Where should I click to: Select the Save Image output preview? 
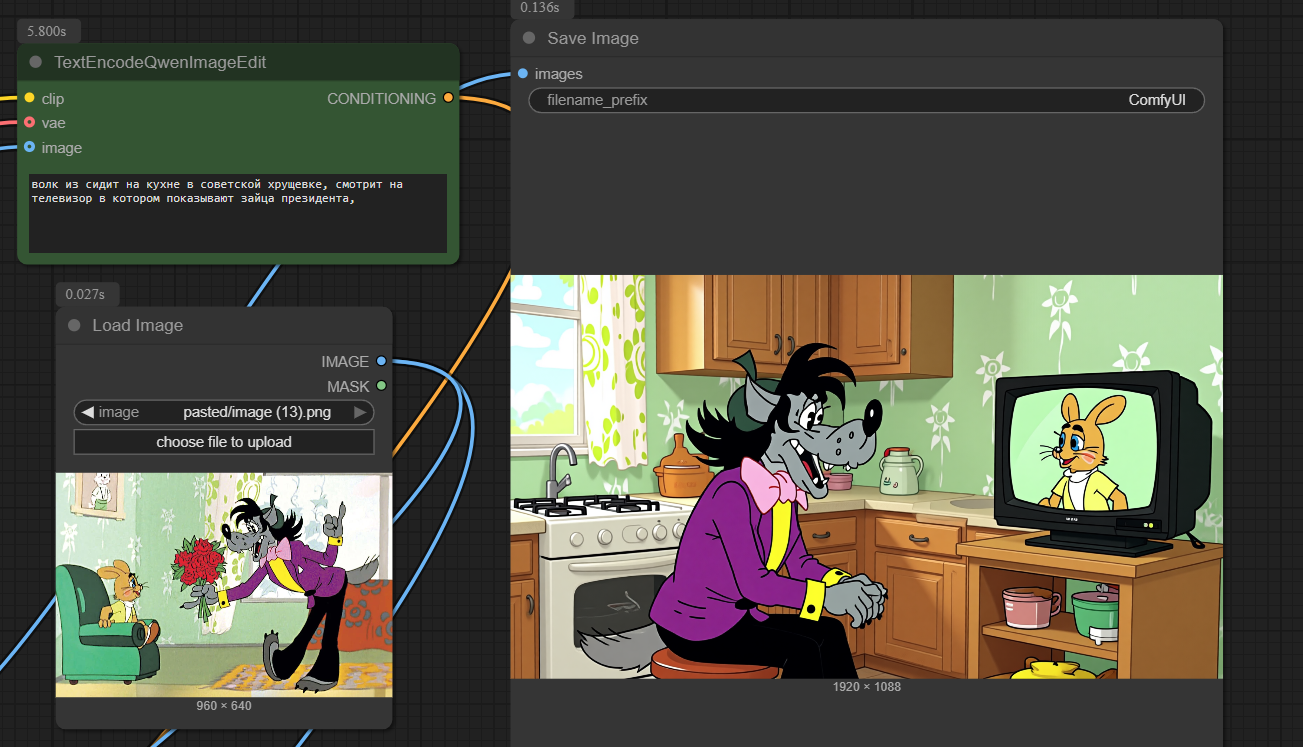(x=866, y=477)
